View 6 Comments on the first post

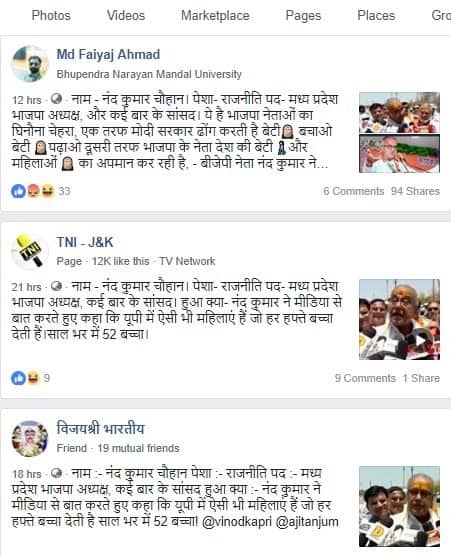click(x=353, y=191)
